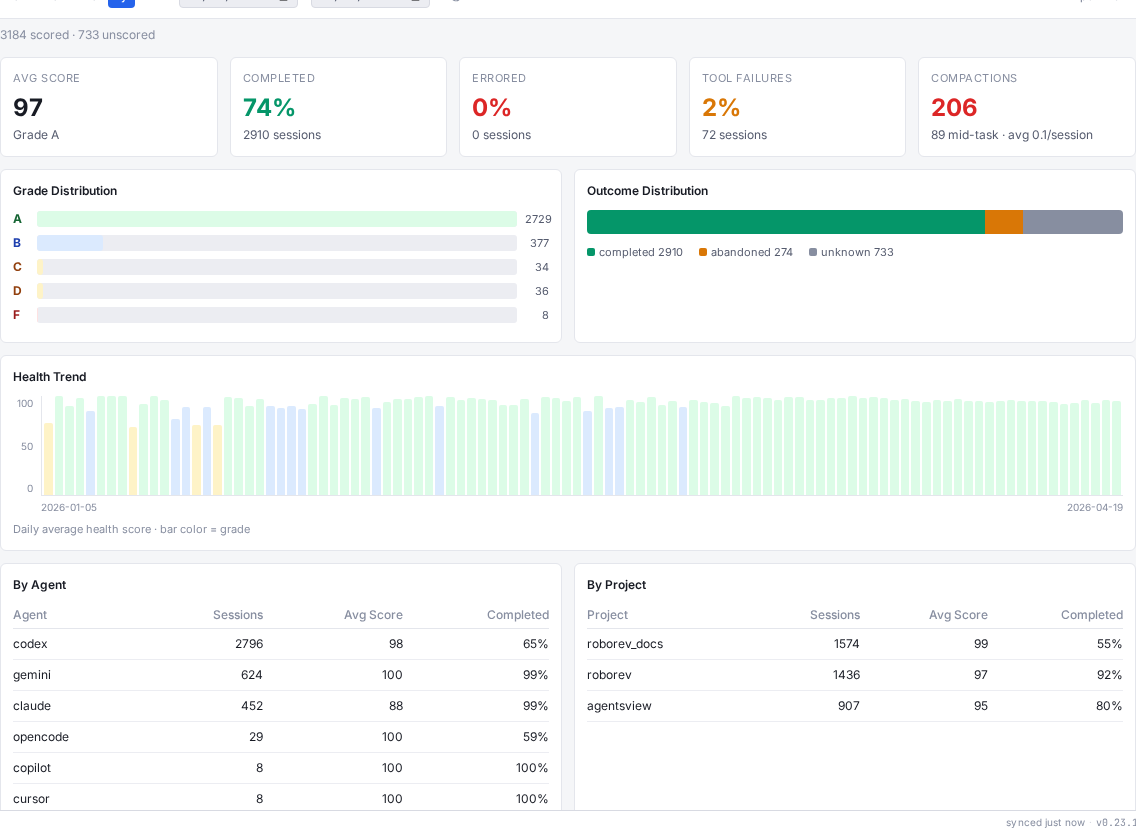Click the COMPACTIONS card showing 206
This screenshot has width=1136, height=828.
(1026, 107)
